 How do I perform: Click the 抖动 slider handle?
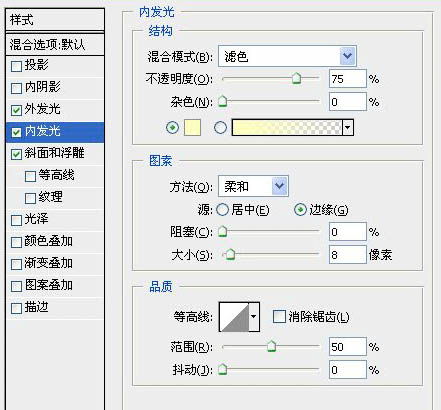(x=222, y=369)
